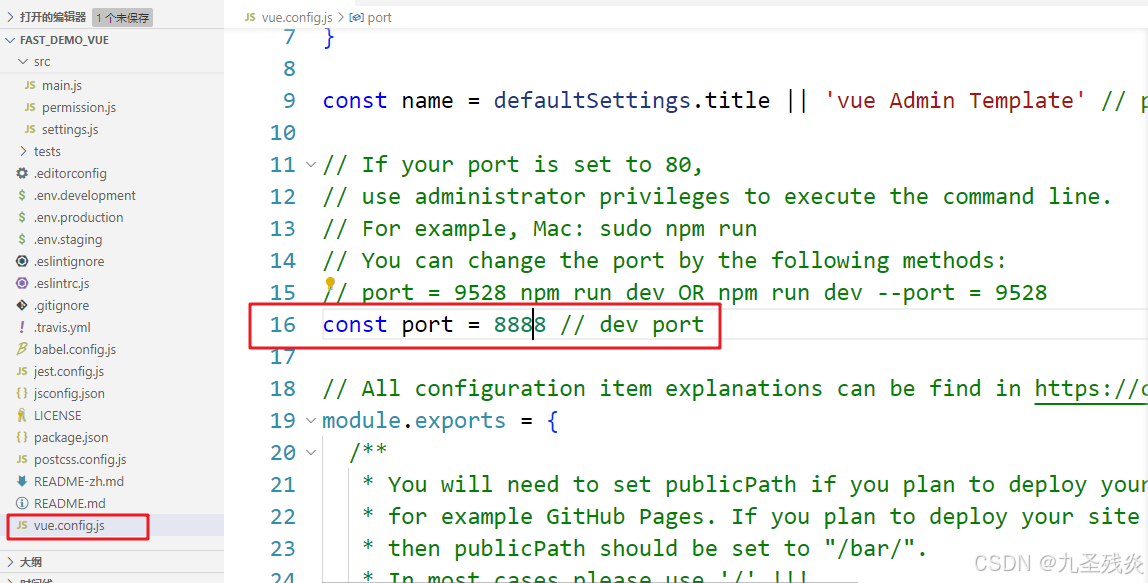Open the .eslintrc.js file
The height and width of the screenshot is (583, 1148).
[x=62, y=283]
